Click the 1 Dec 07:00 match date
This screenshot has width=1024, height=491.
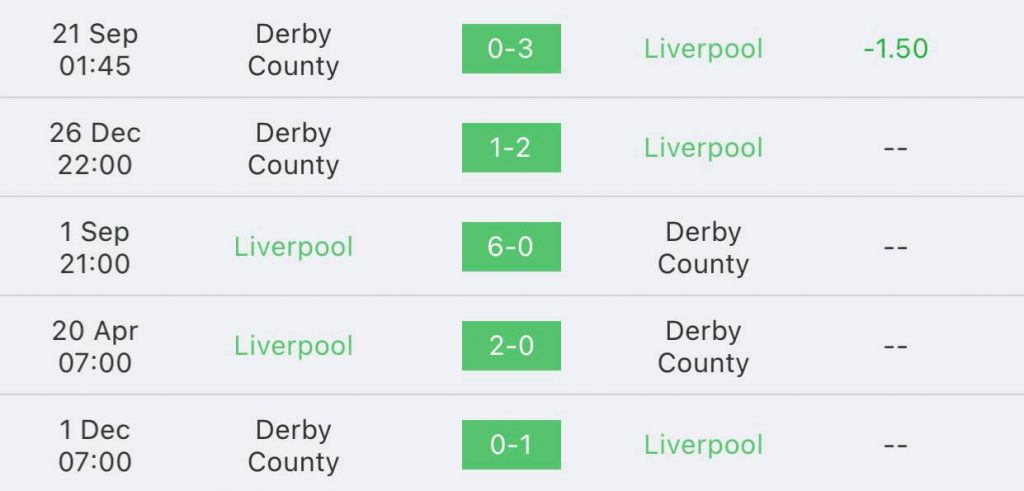95,446
